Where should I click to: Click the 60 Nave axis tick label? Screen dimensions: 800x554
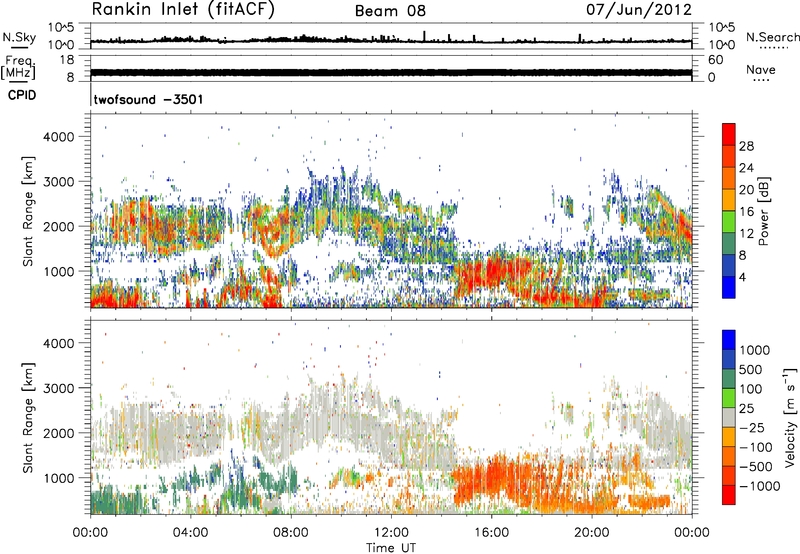[x=715, y=60]
